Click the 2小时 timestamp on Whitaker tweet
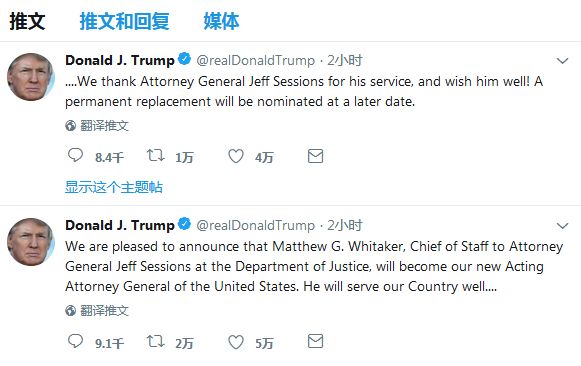 345,225
